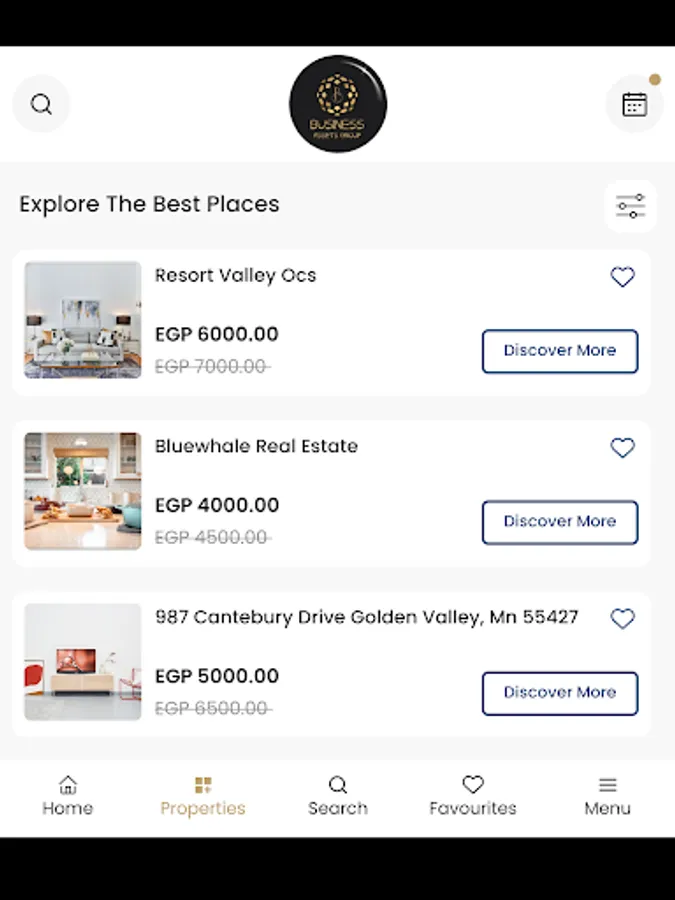Tap the search magnifier icon in header
This screenshot has width=675, height=900.
coord(41,104)
